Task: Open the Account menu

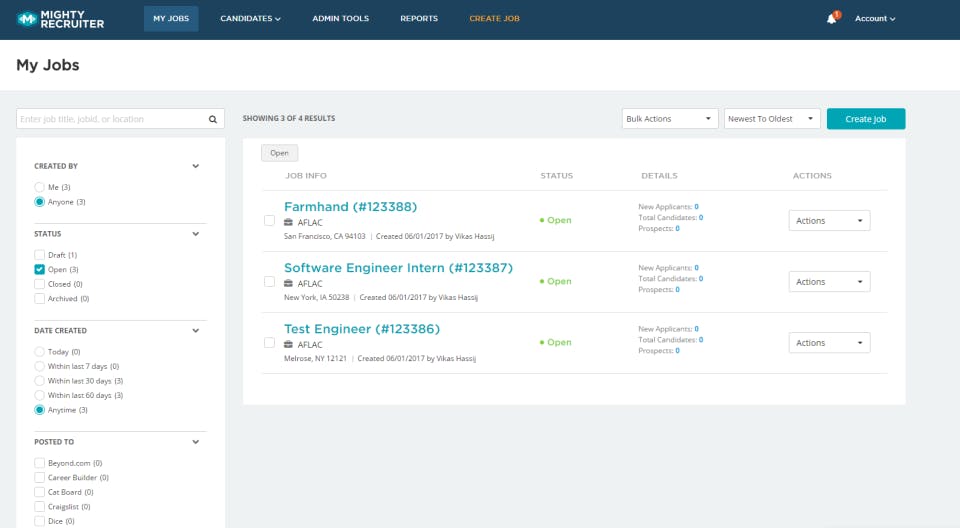Action: [875, 19]
